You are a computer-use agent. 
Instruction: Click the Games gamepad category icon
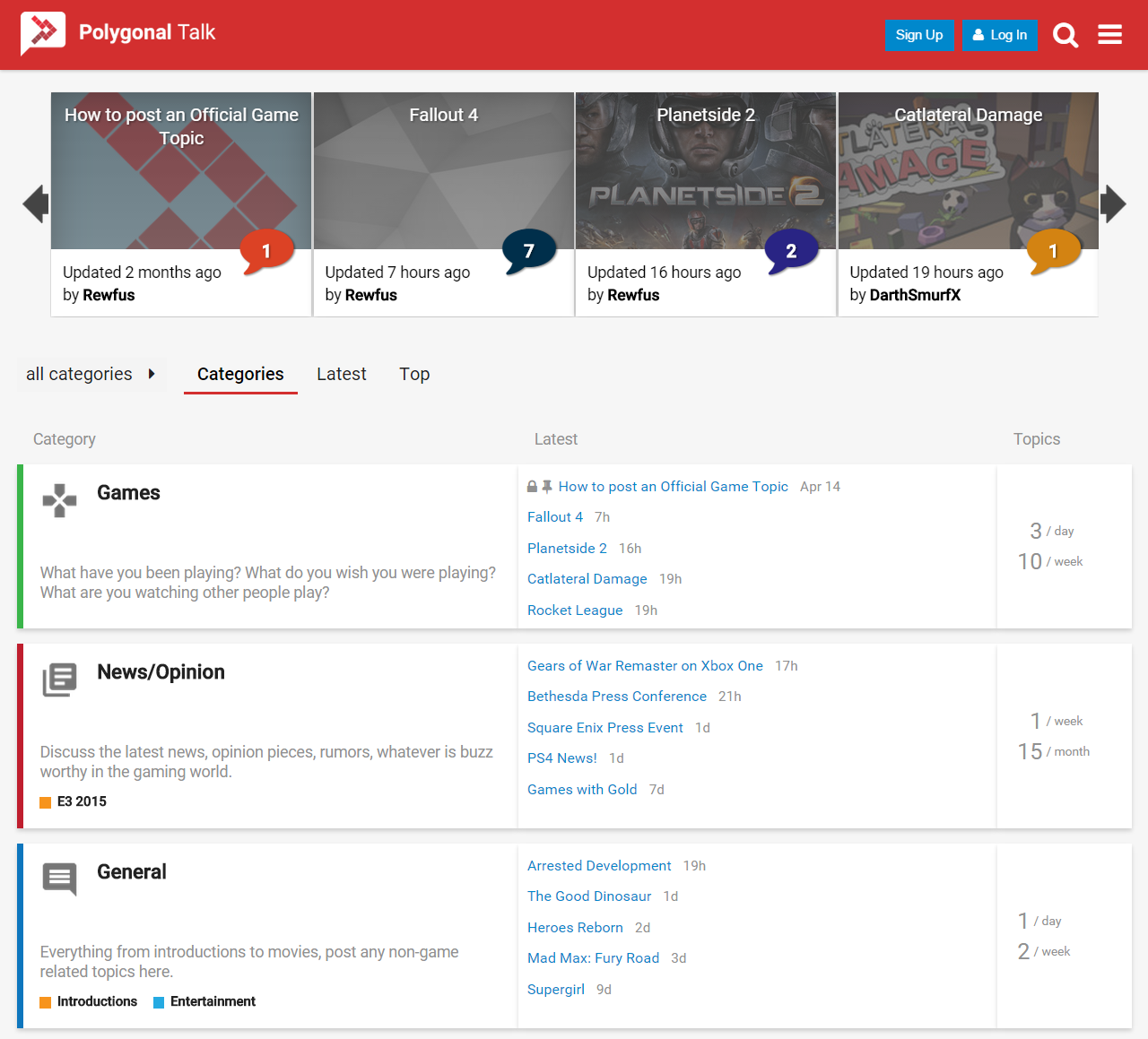[x=60, y=500]
